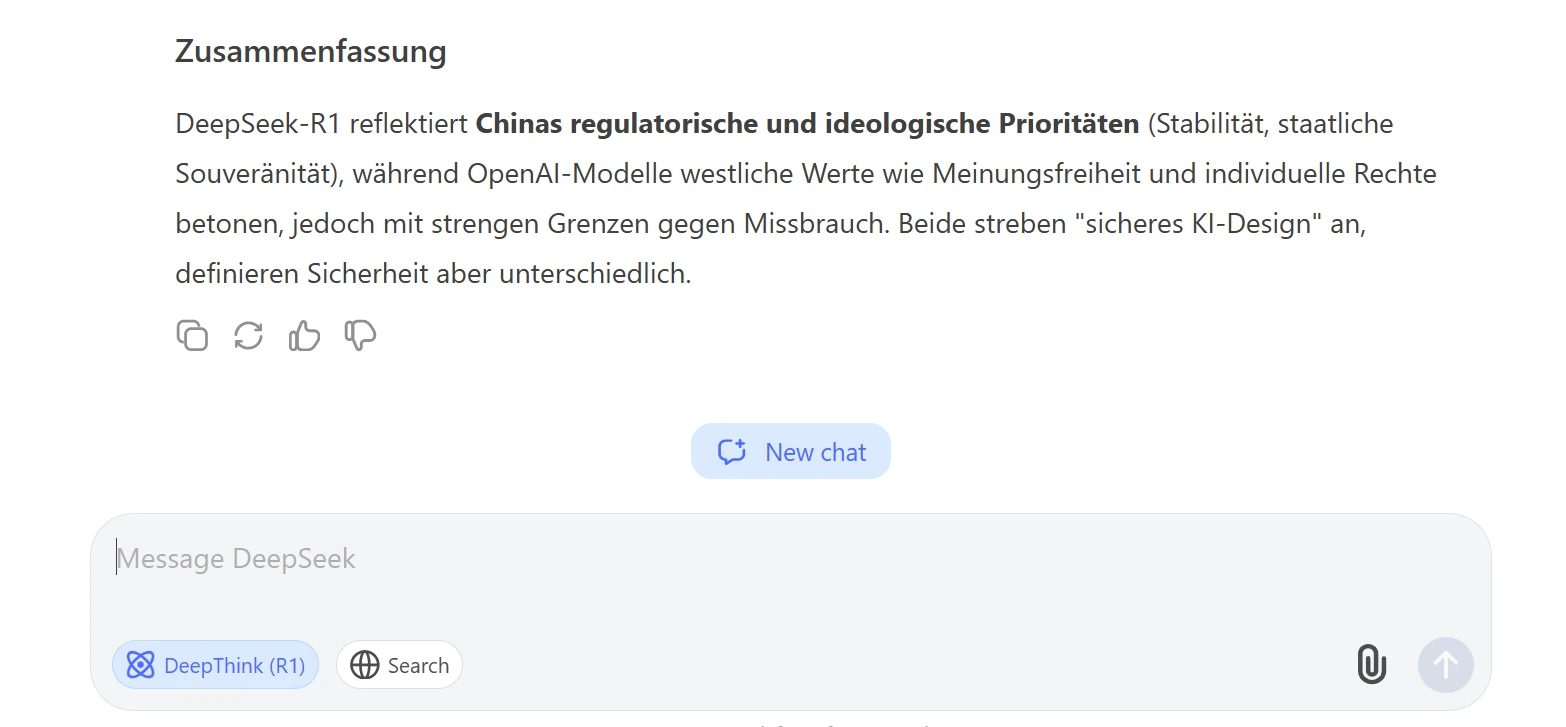Disable the DeepThink (R1) mode toggle
The width and height of the screenshot is (1566, 727).
pyautogui.click(x=215, y=665)
